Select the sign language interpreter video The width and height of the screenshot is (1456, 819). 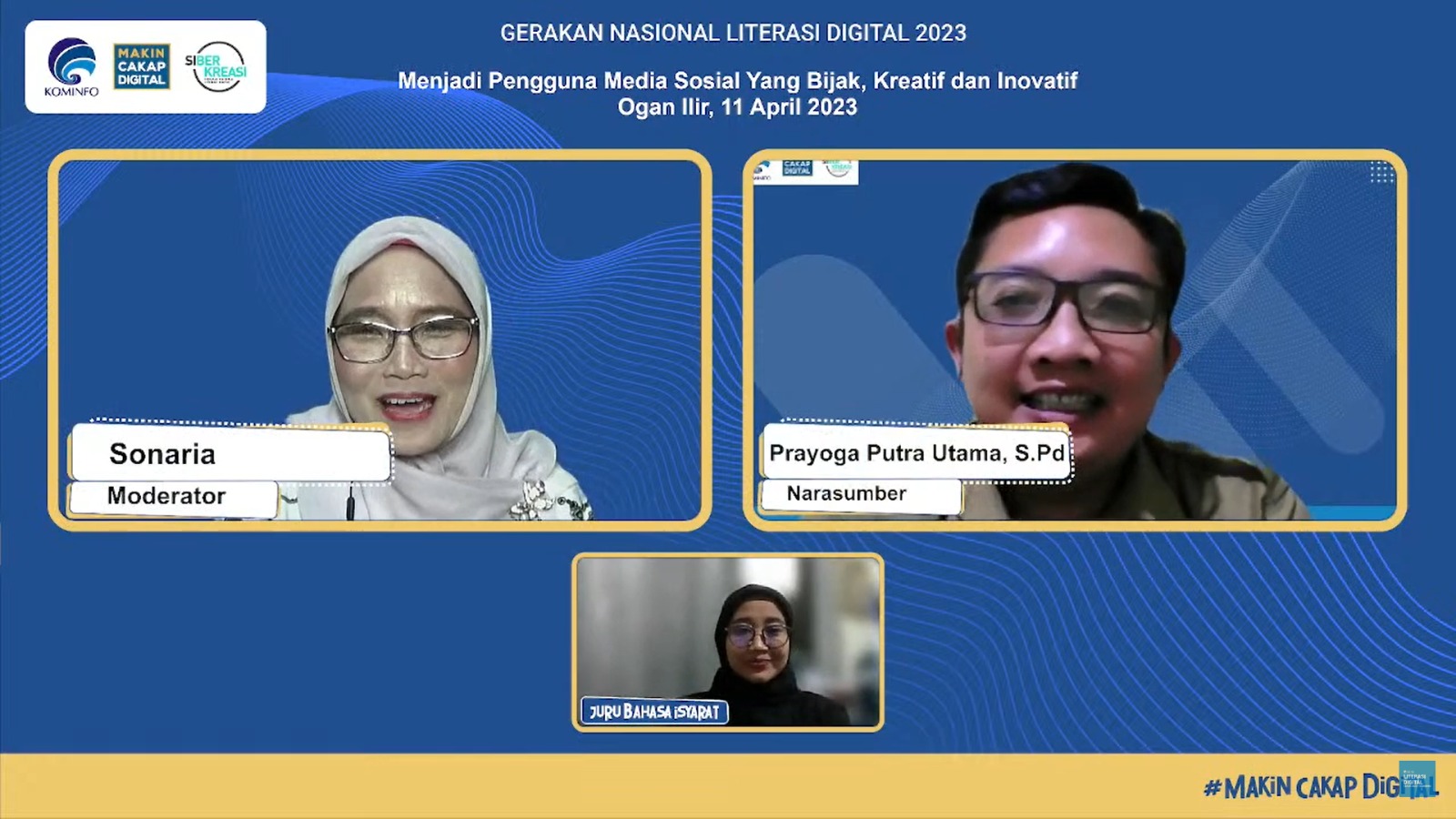tap(728, 642)
